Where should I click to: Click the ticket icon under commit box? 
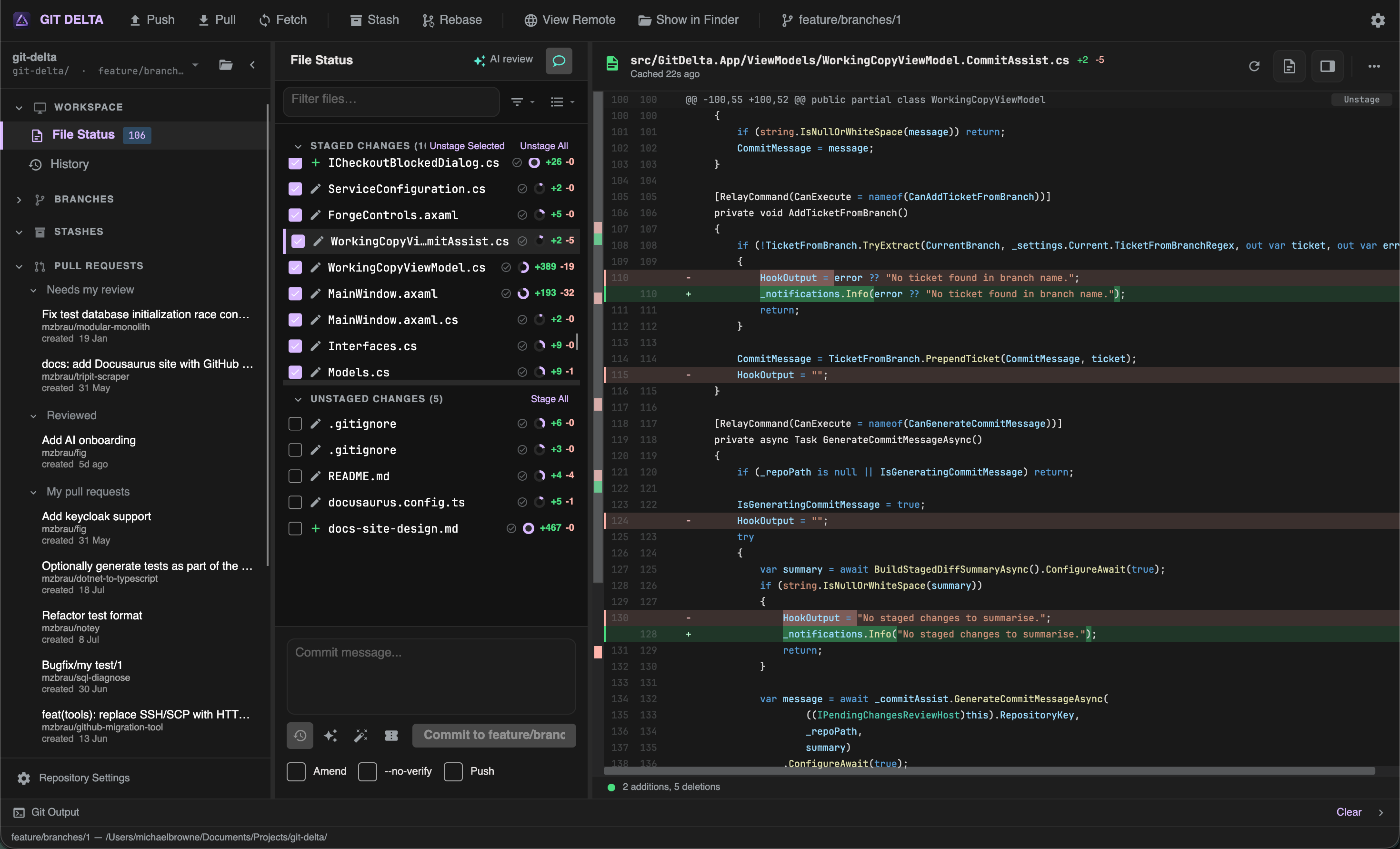point(391,735)
